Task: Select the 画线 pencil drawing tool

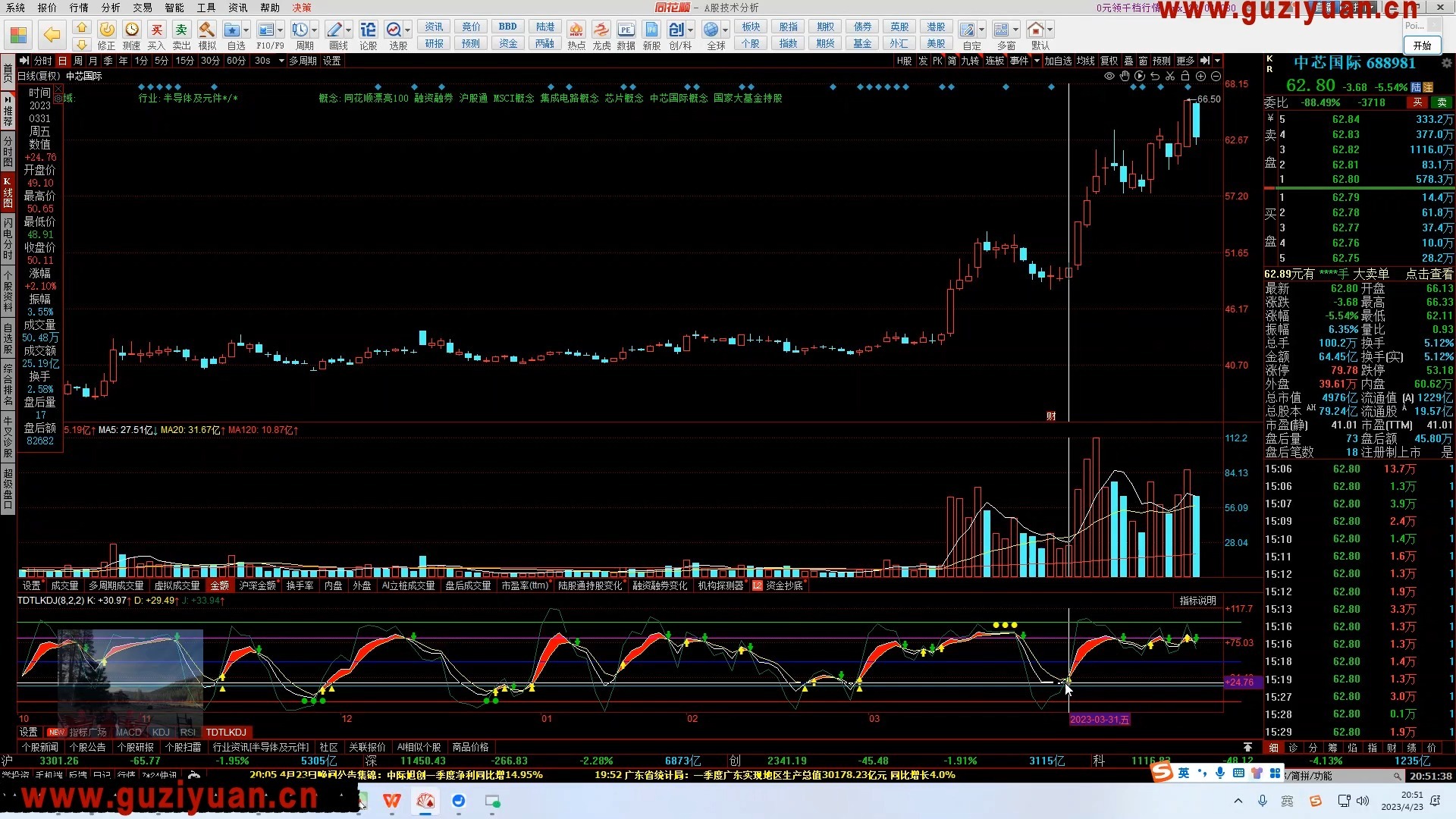Action: point(334,30)
